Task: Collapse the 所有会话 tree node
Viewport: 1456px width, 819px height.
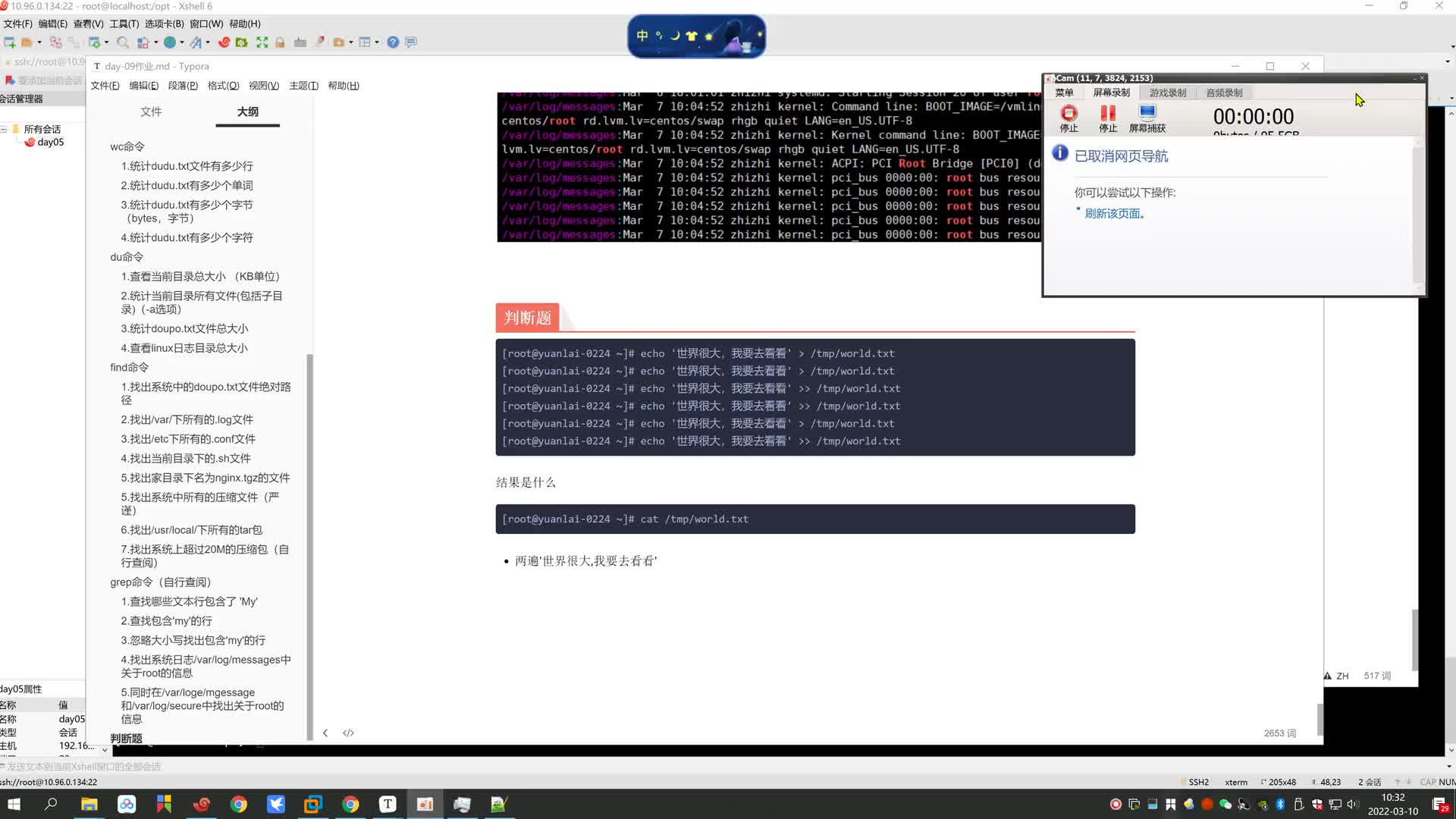Action: coord(4,129)
